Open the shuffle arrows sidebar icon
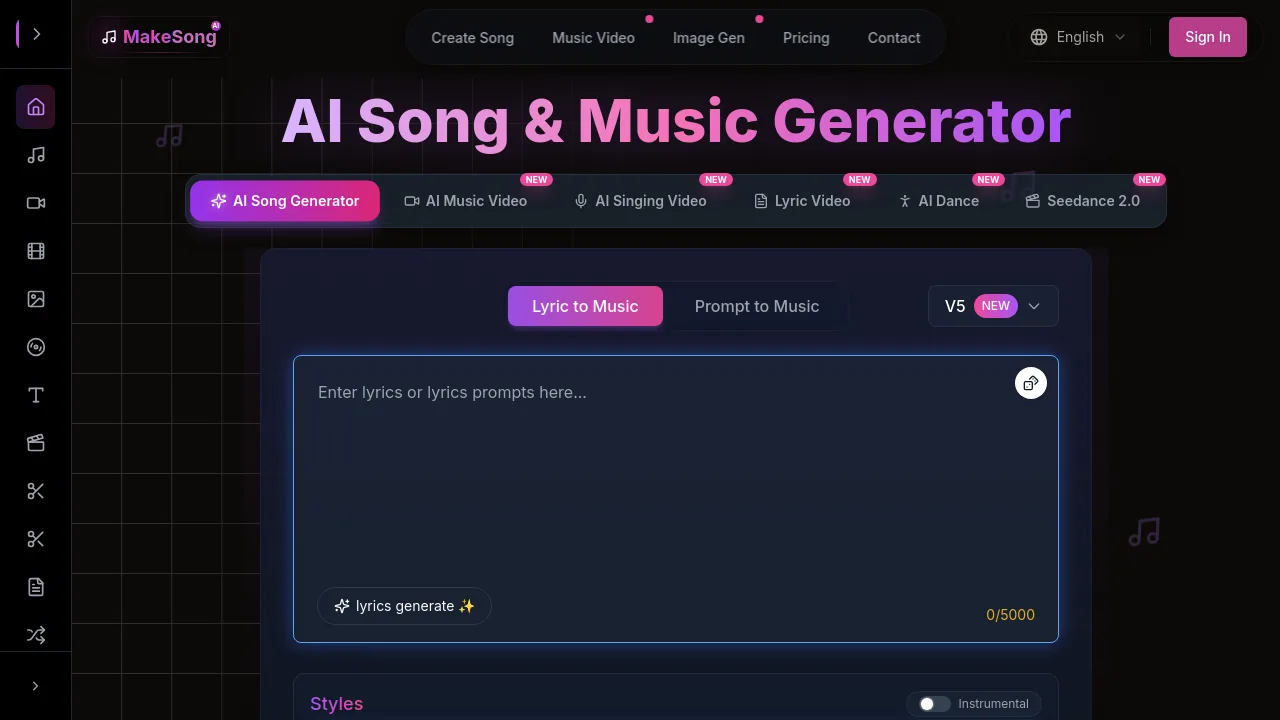 pyautogui.click(x=35, y=635)
